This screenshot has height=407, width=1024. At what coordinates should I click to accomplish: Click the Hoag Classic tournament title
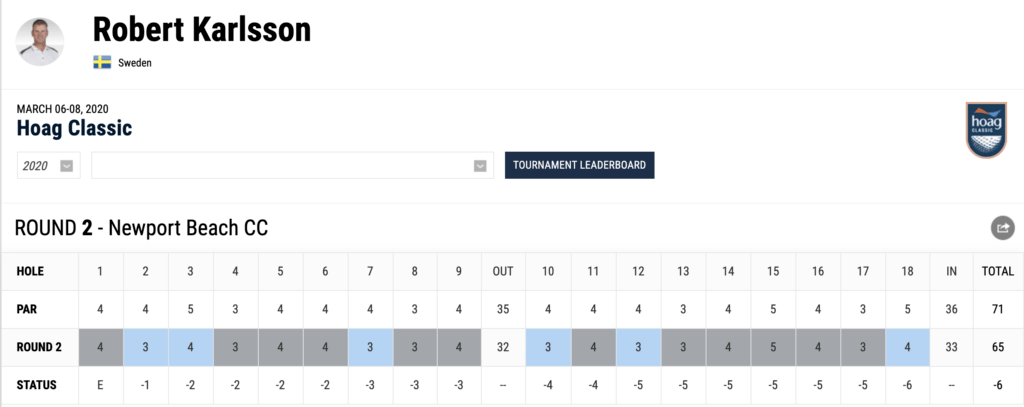[x=75, y=128]
